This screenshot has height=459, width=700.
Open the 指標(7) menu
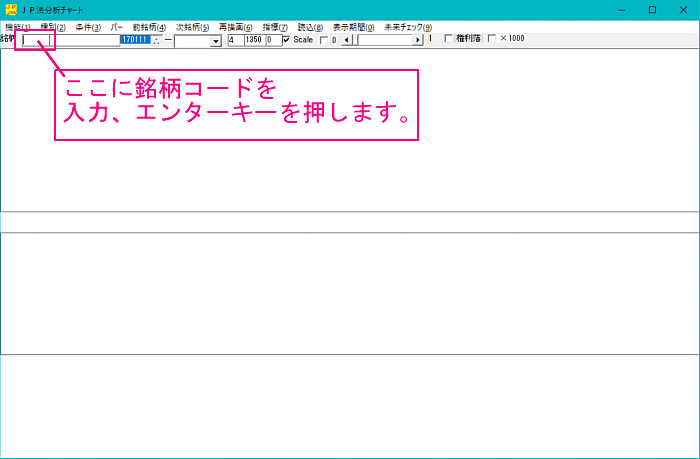(x=275, y=27)
